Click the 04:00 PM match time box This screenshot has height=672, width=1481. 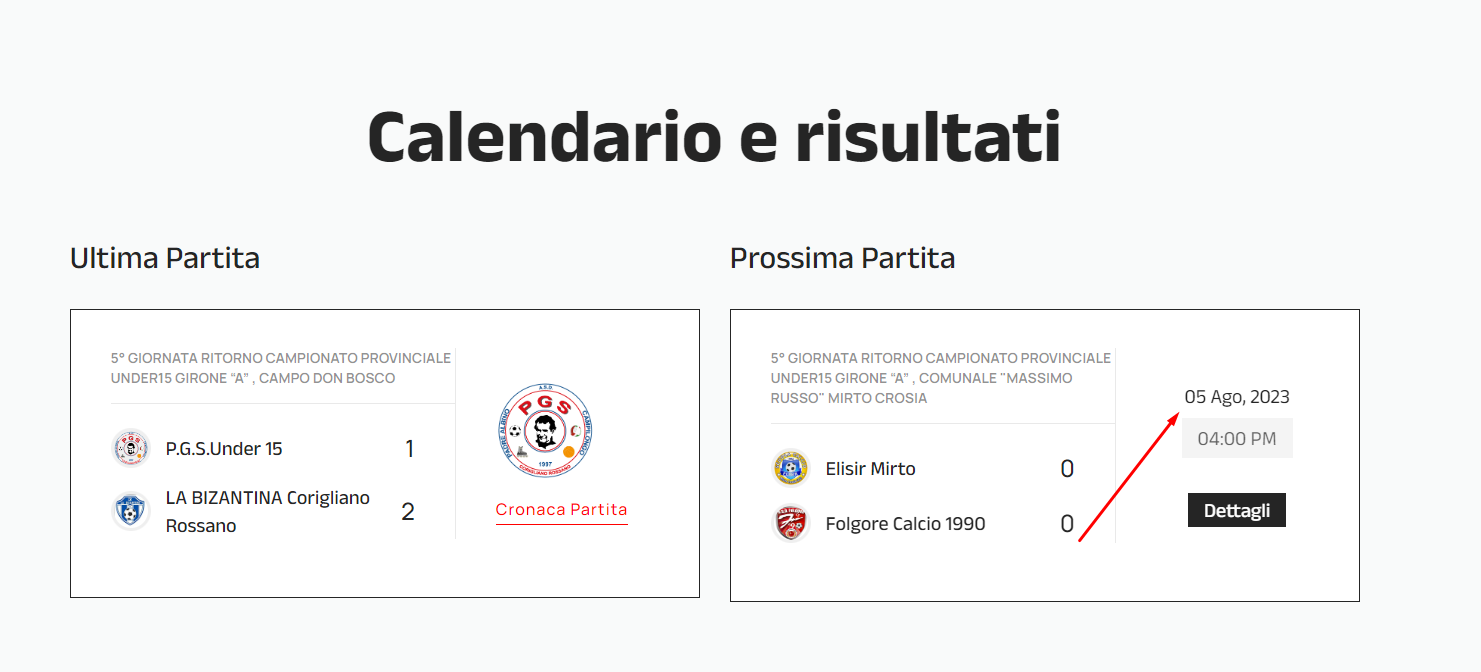(x=1237, y=438)
